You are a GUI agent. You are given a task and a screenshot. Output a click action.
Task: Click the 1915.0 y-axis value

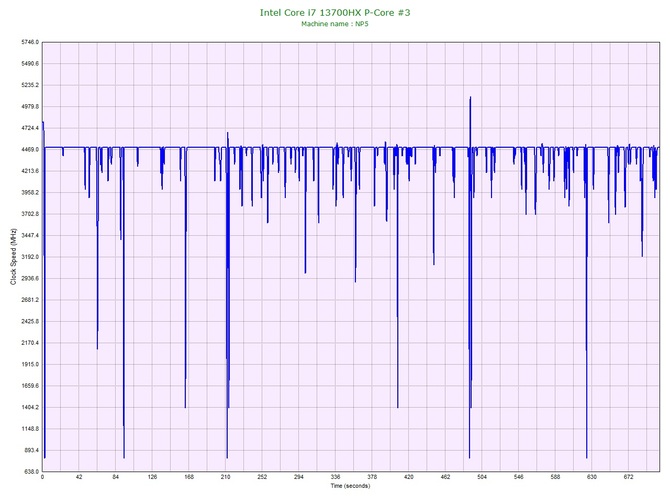(x=30, y=365)
